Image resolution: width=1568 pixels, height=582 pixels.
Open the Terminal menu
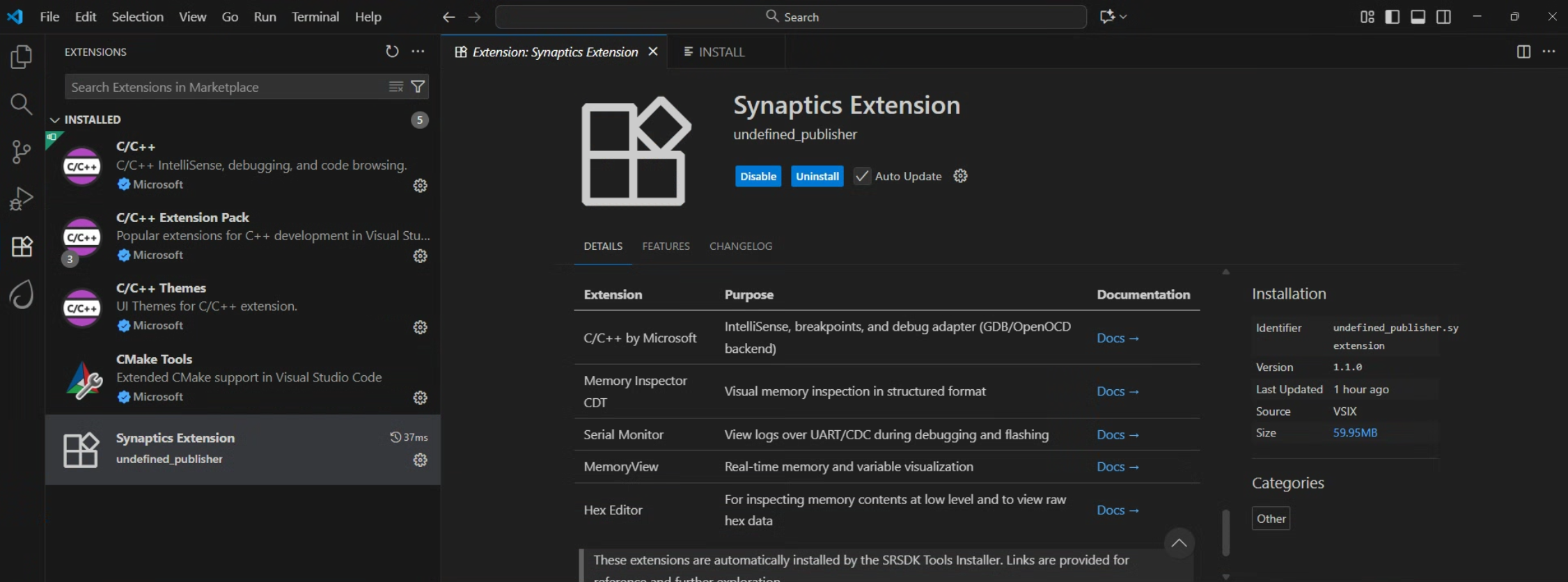315,17
